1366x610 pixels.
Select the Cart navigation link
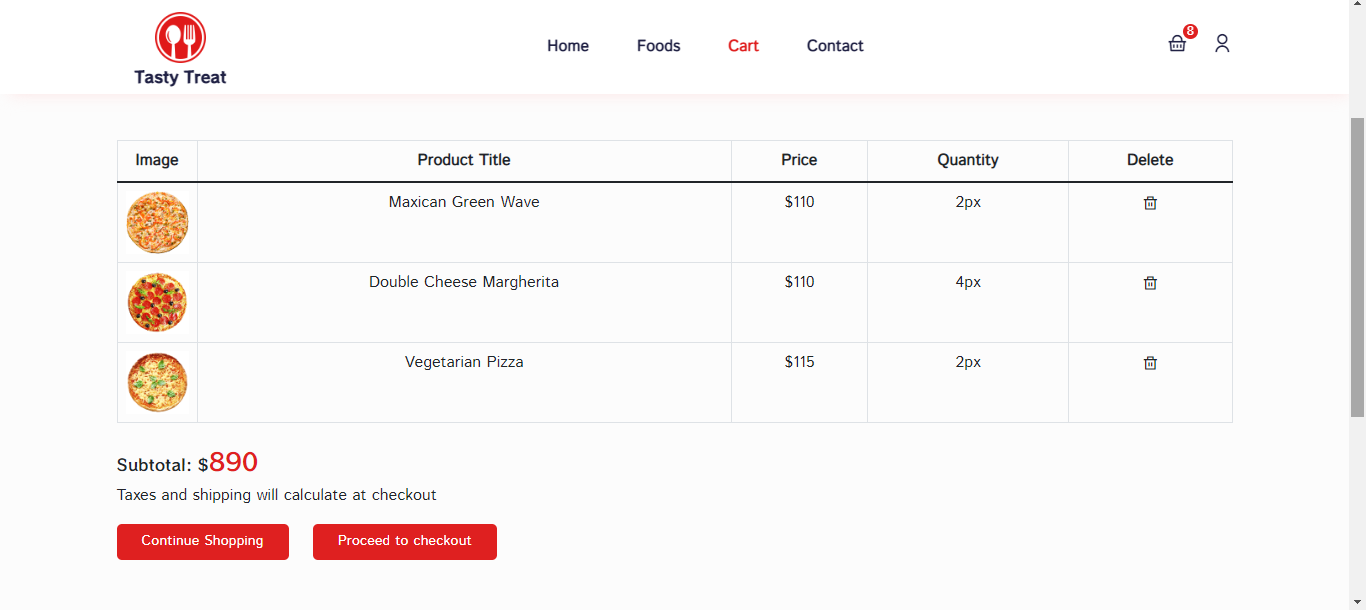point(743,46)
